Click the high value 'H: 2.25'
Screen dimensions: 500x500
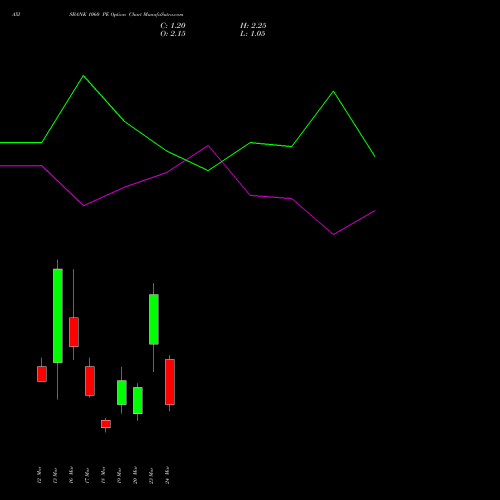(253, 26)
